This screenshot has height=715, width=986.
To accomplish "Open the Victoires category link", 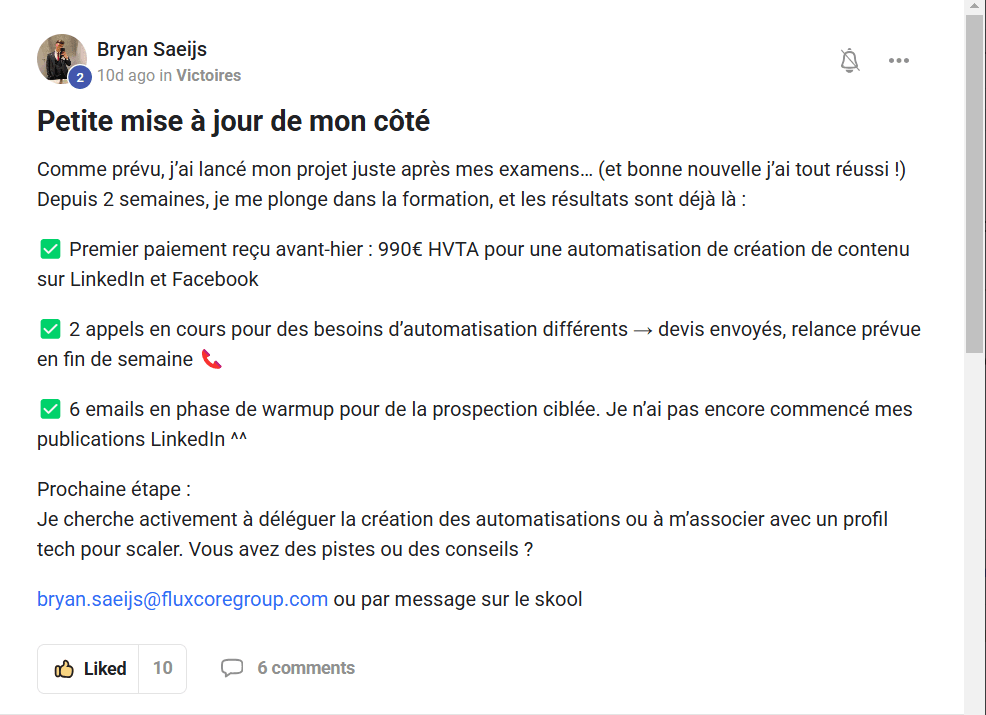I will pos(208,75).
